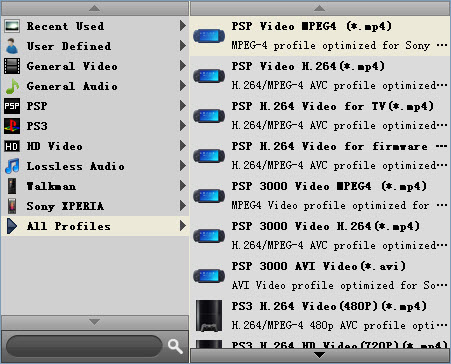Click the HD Video icon
The height and width of the screenshot is (364, 451).
pyautogui.click(x=12, y=146)
